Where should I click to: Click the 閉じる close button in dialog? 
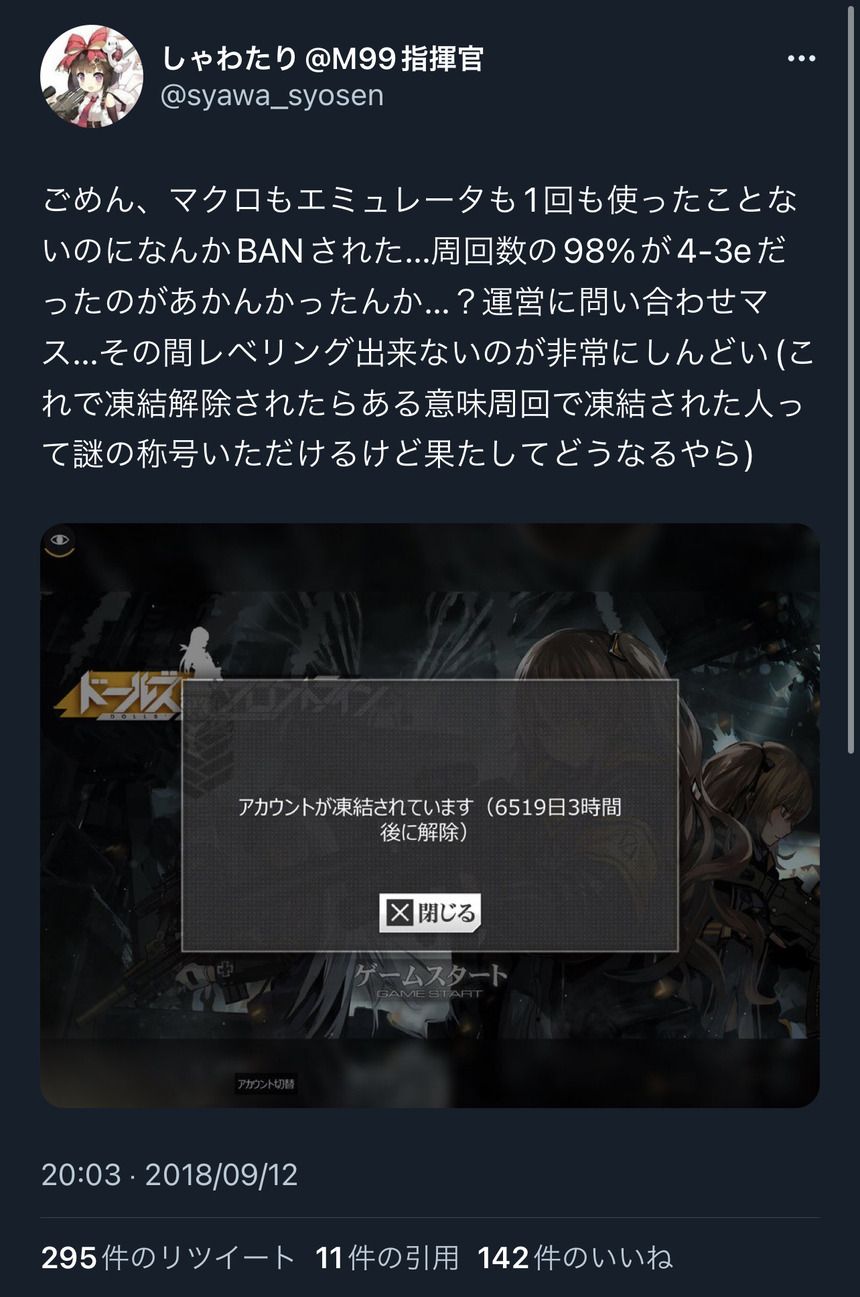point(430,912)
